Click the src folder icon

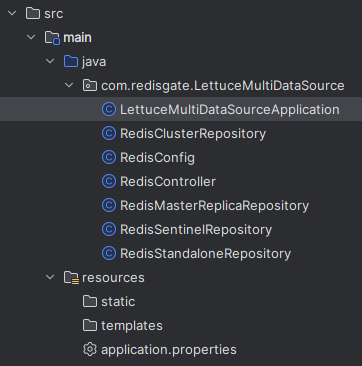[33, 13]
